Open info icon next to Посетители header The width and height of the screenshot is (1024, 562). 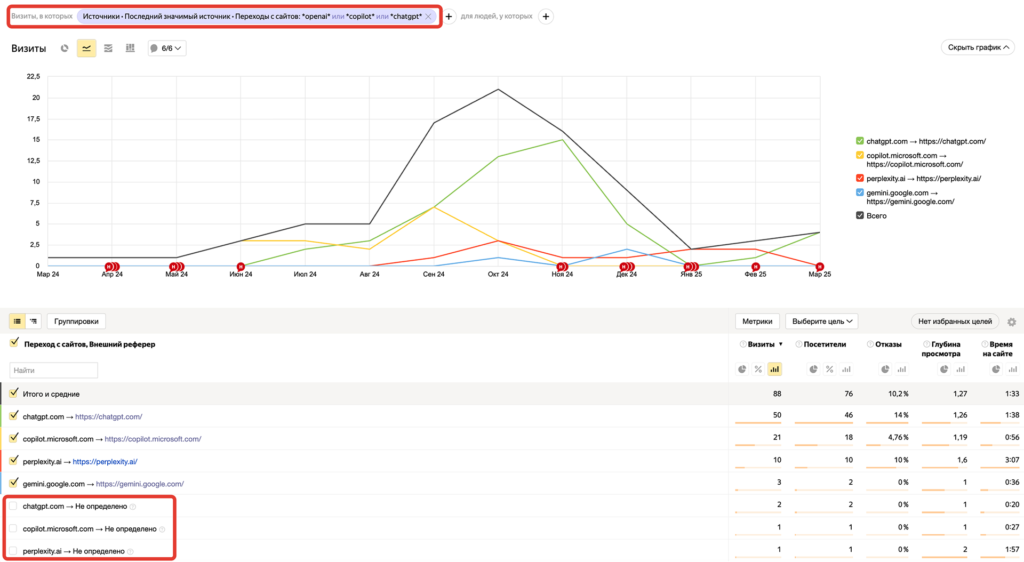pos(799,344)
